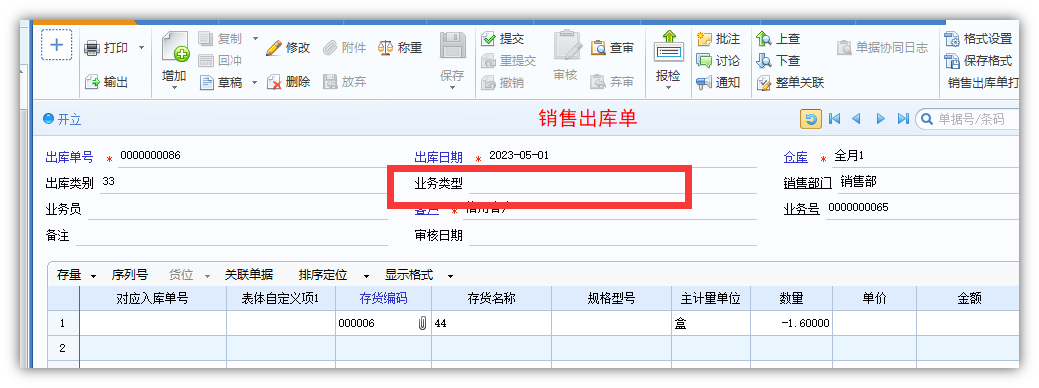Click the 删除 delete icon
This screenshot has width=1039, height=388.
274,82
